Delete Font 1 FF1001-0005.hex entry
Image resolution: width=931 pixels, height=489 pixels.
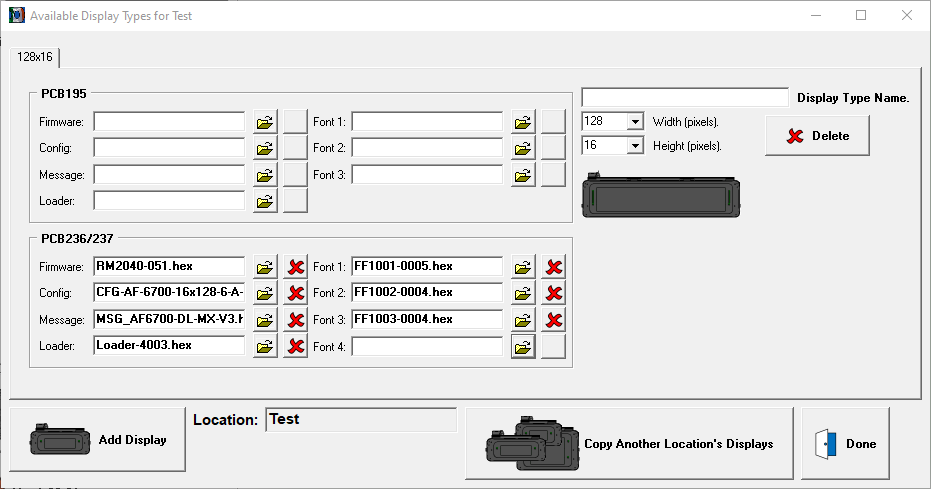(x=554, y=267)
